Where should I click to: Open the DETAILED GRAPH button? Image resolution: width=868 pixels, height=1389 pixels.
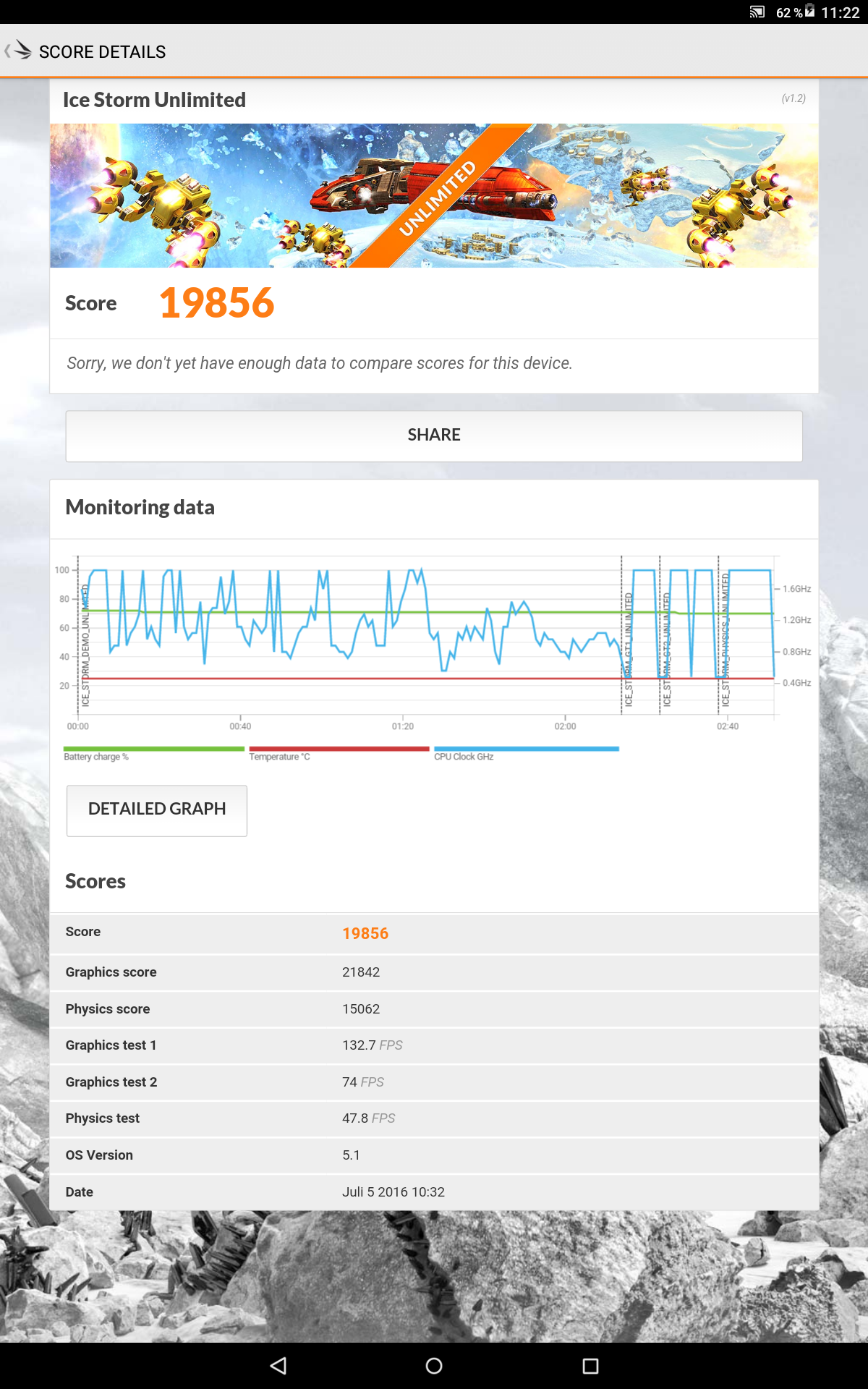click(157, 810)
